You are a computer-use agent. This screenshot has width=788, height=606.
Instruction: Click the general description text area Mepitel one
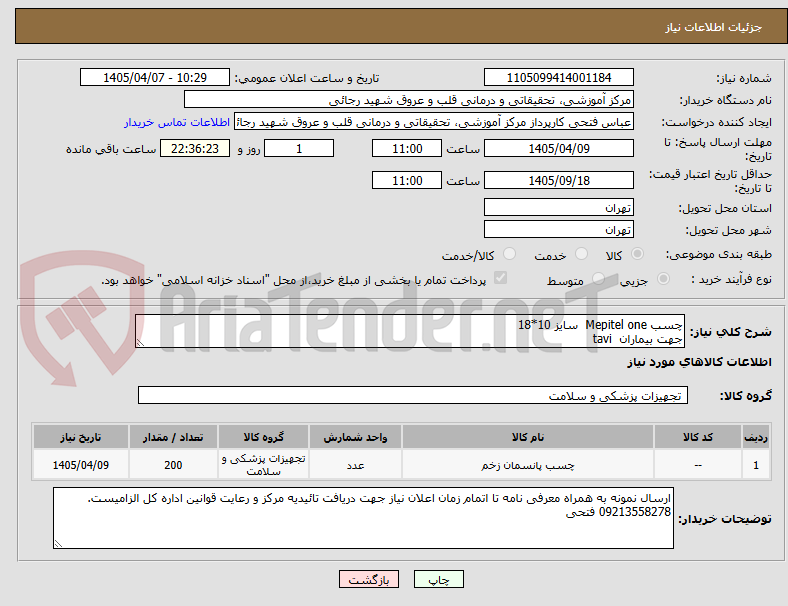pyautogui.click(x=410, y=331)
